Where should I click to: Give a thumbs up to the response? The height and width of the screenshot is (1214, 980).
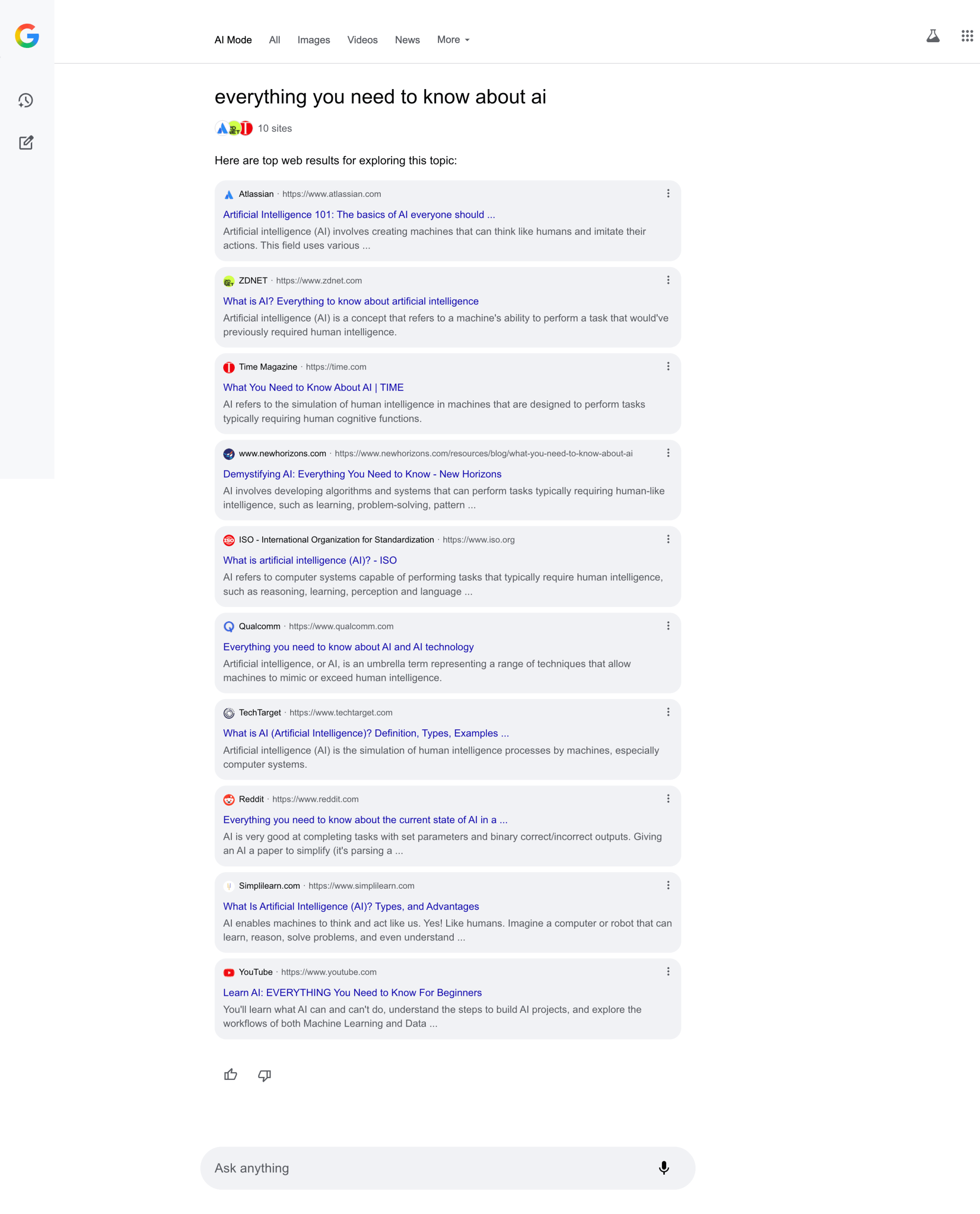click(231, 1075)
